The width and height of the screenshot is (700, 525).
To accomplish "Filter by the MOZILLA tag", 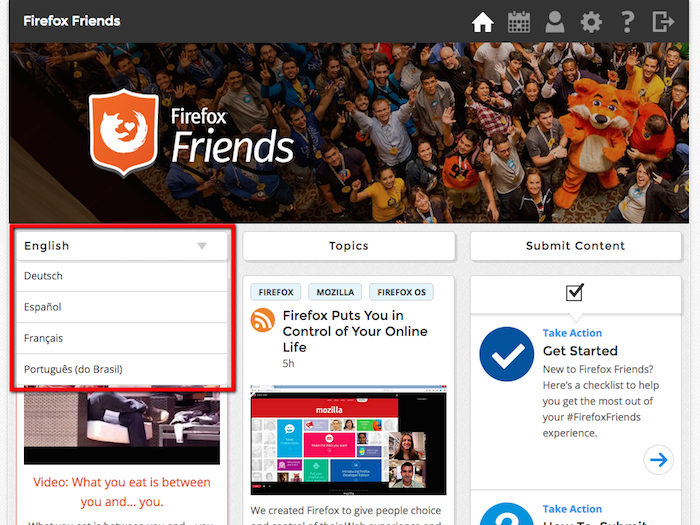I will click(335, 292).
